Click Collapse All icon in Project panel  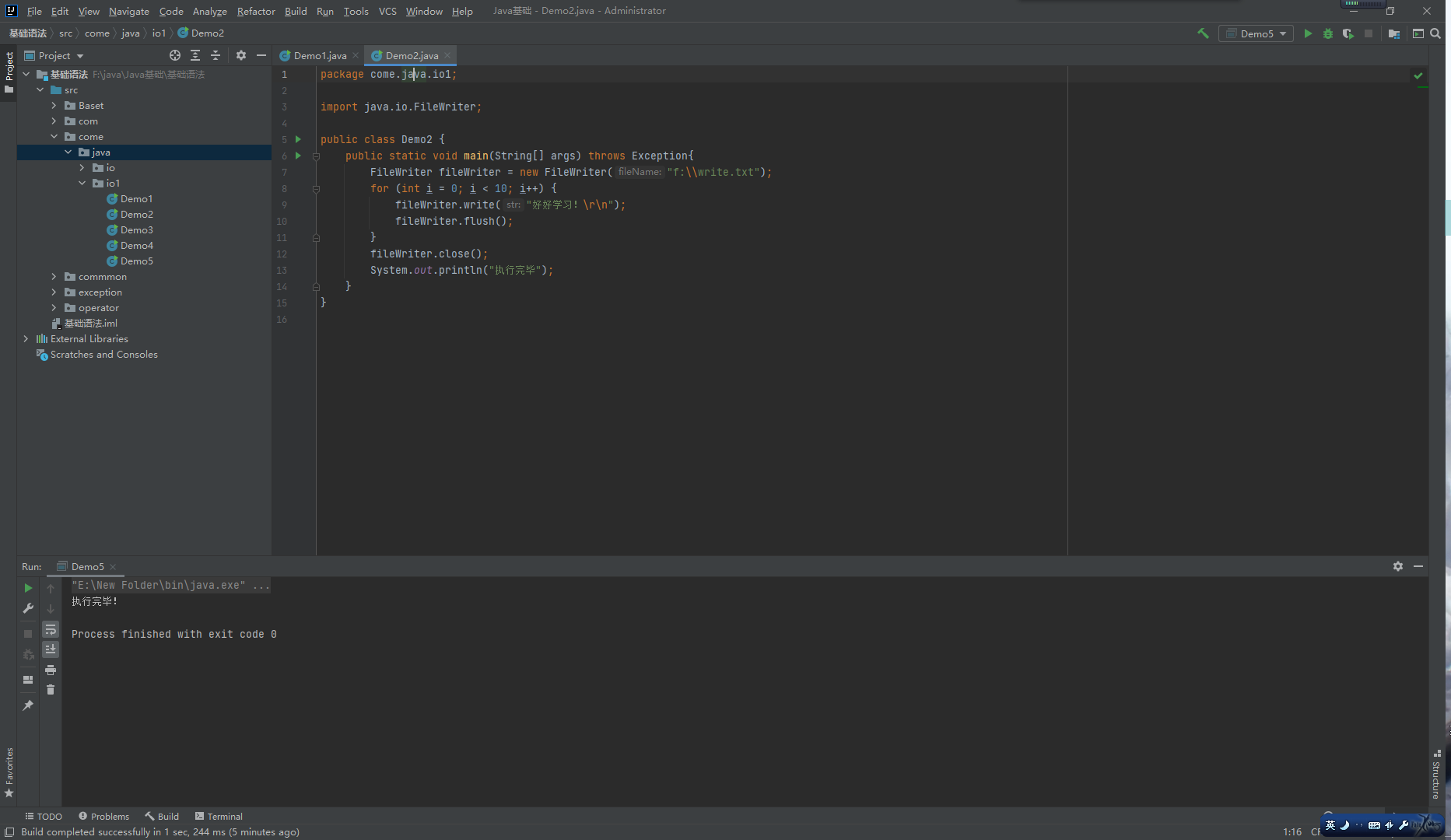coord(216,55)
